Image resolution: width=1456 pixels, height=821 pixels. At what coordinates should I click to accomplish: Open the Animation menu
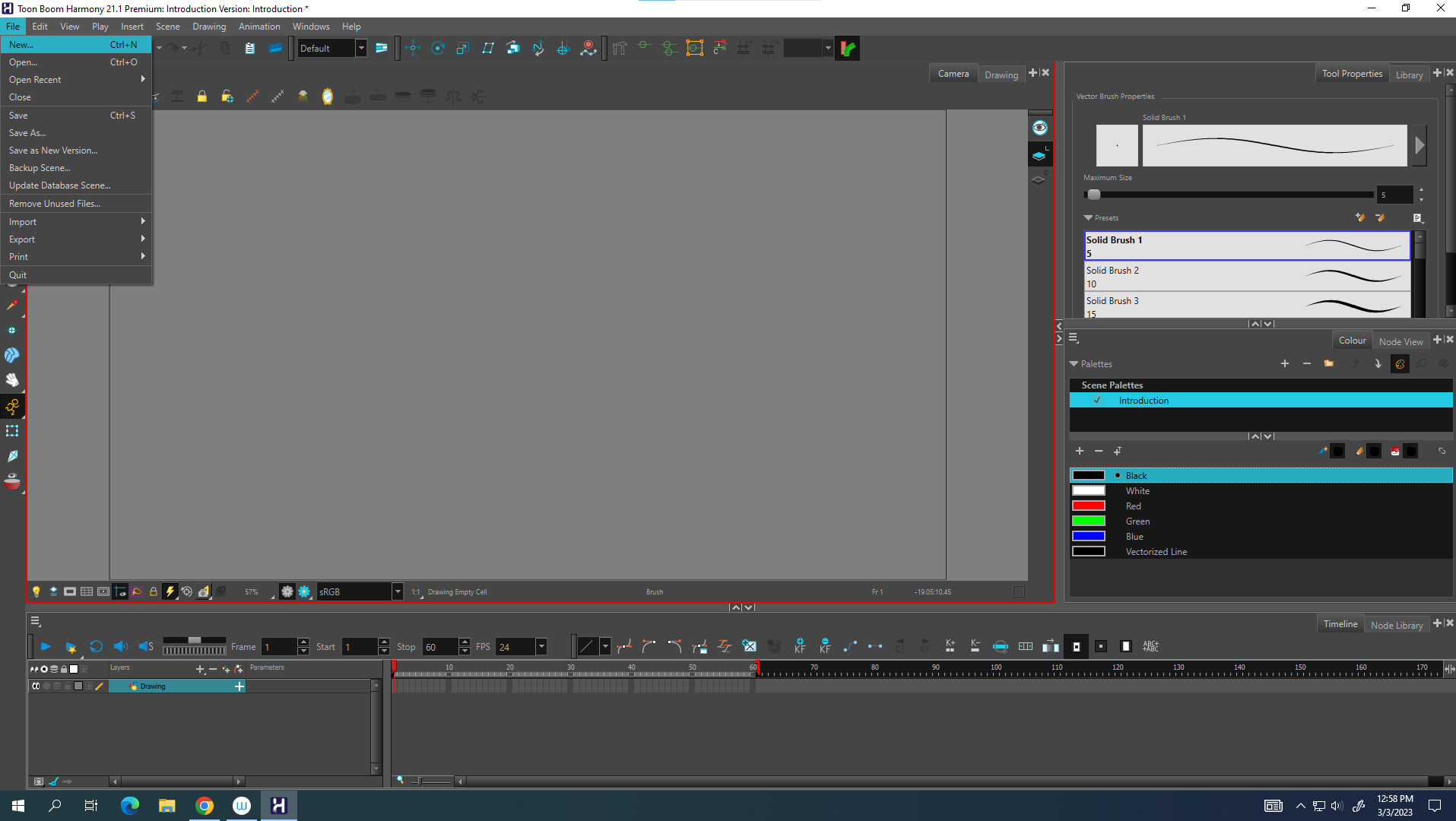pyautogui.click(x=259, y=26)
